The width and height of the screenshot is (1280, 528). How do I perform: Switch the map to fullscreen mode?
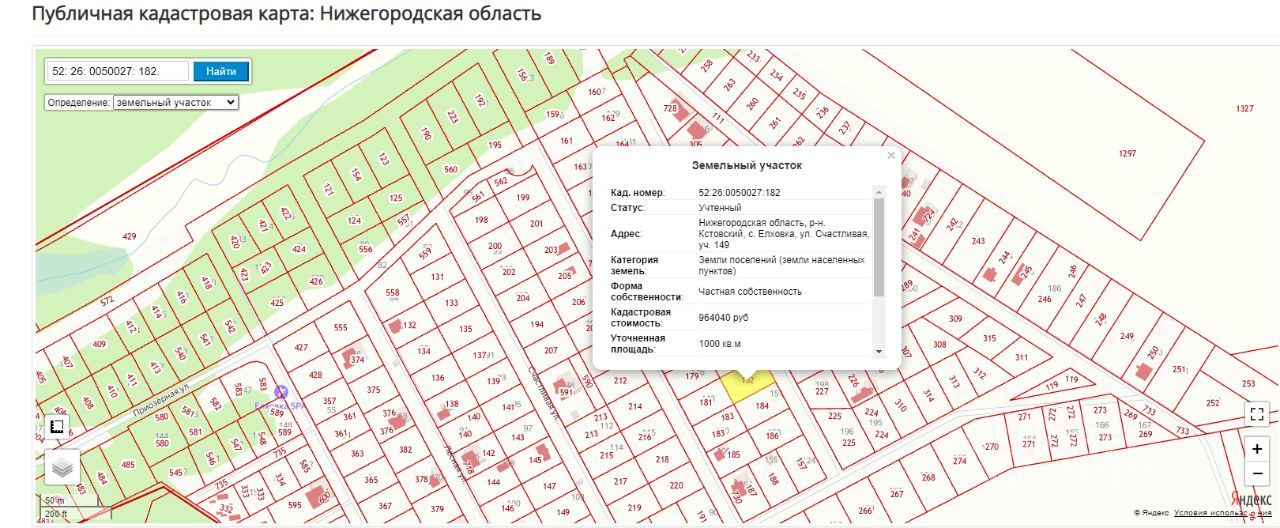[1257, 413]
